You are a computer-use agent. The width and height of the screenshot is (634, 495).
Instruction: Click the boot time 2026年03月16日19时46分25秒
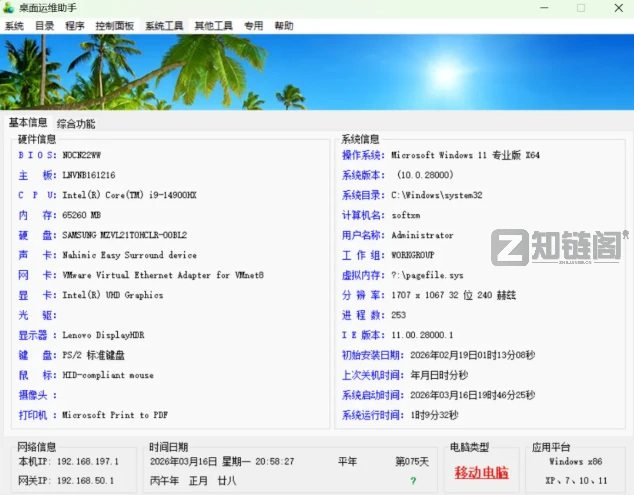[473, 395]
